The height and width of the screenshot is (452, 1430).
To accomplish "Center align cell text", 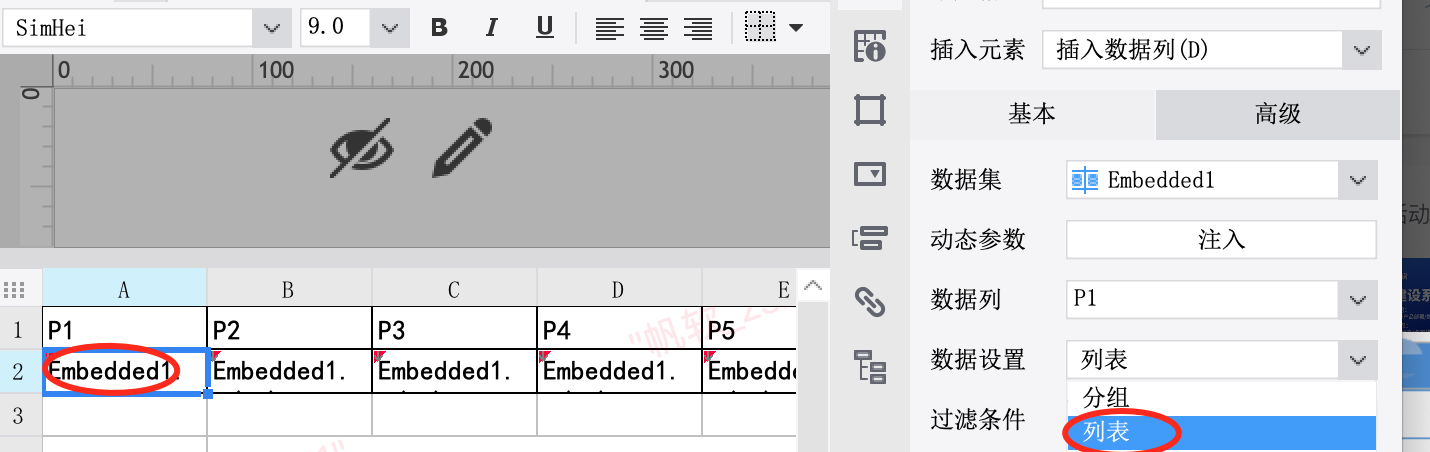I will click(654, 28).
